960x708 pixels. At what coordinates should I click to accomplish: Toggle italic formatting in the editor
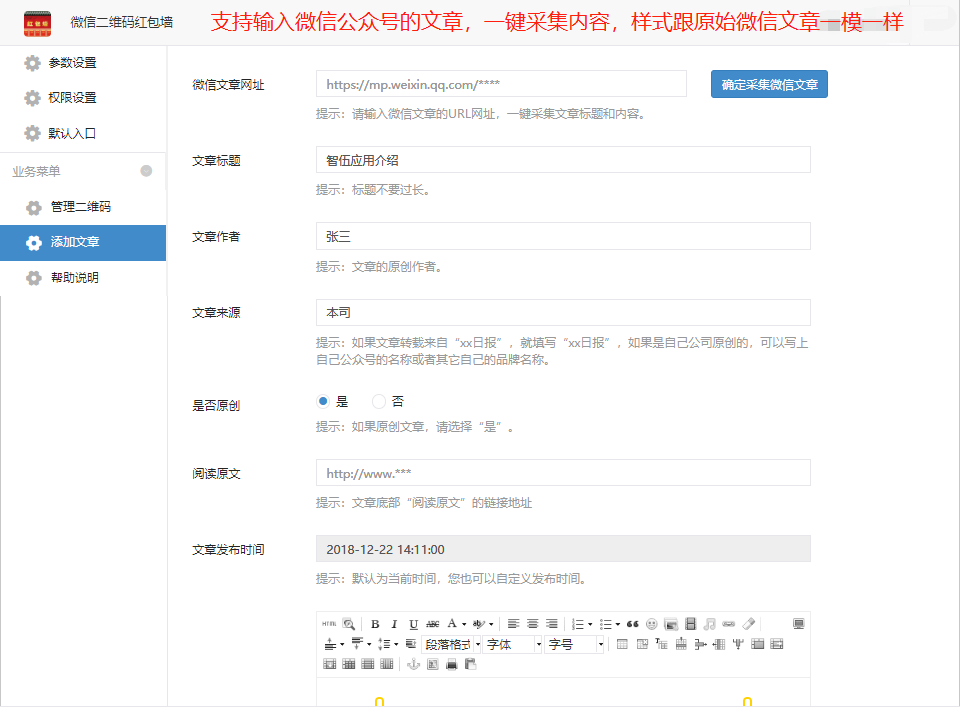pyautogui.click(x=394, y=624)
